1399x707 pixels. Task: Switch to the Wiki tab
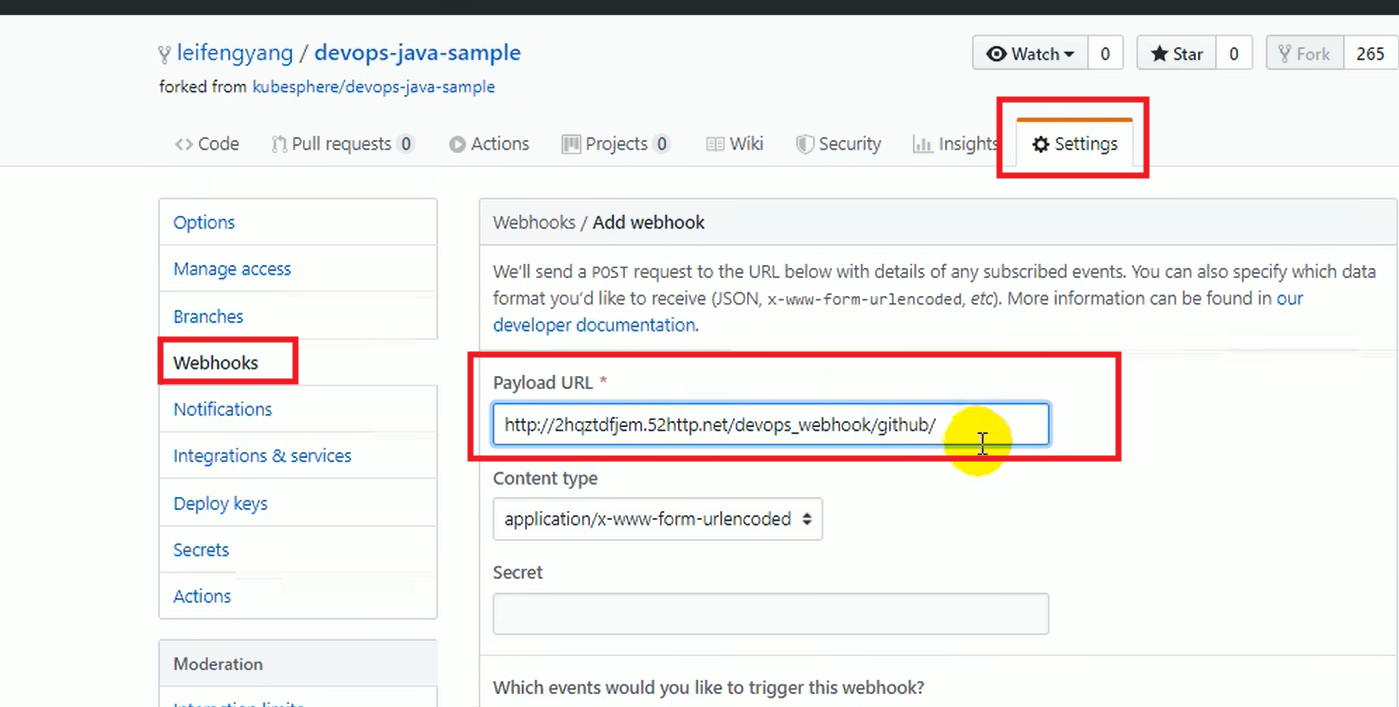[x=735, y=144]
